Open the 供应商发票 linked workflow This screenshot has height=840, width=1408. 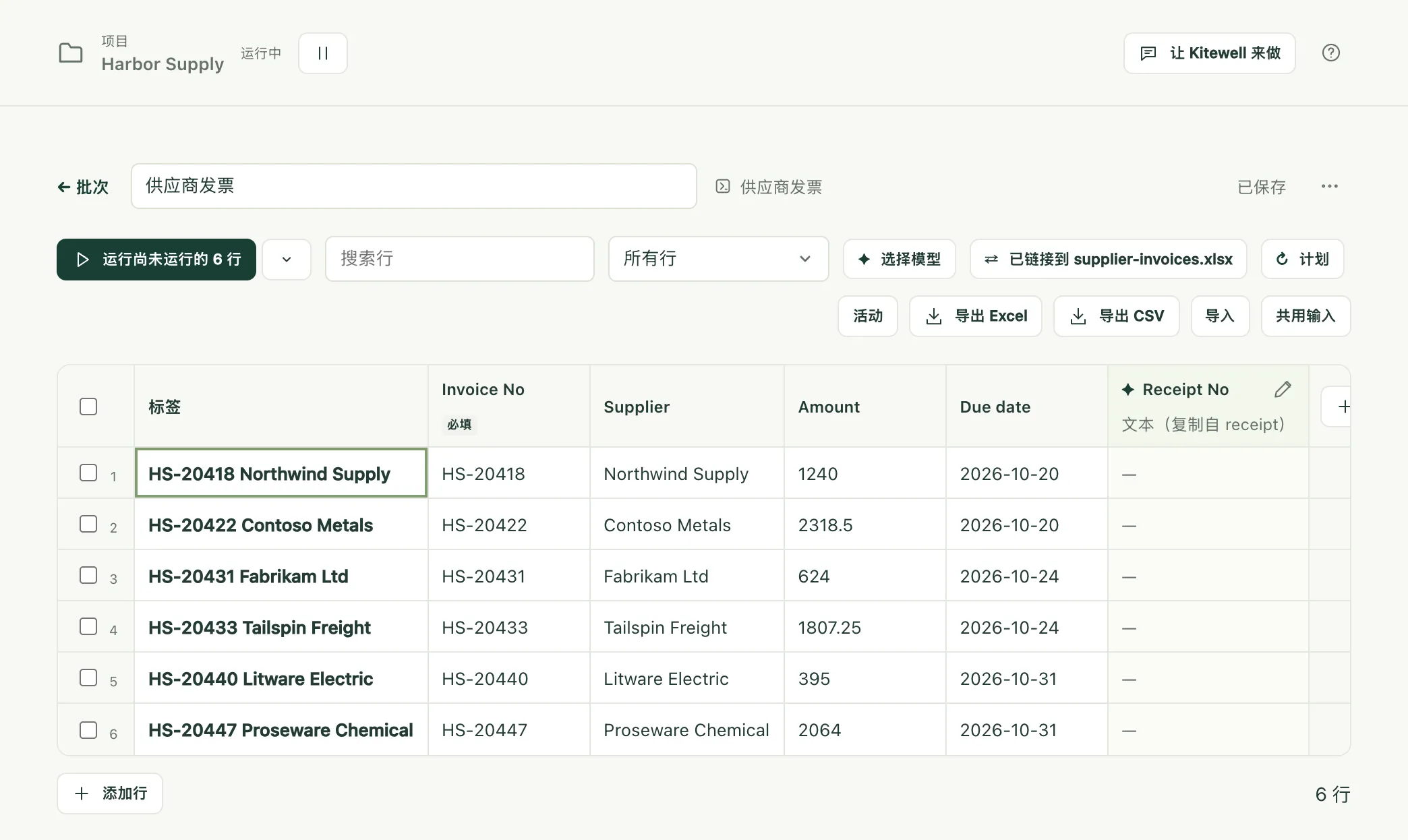tap(769, 187)
